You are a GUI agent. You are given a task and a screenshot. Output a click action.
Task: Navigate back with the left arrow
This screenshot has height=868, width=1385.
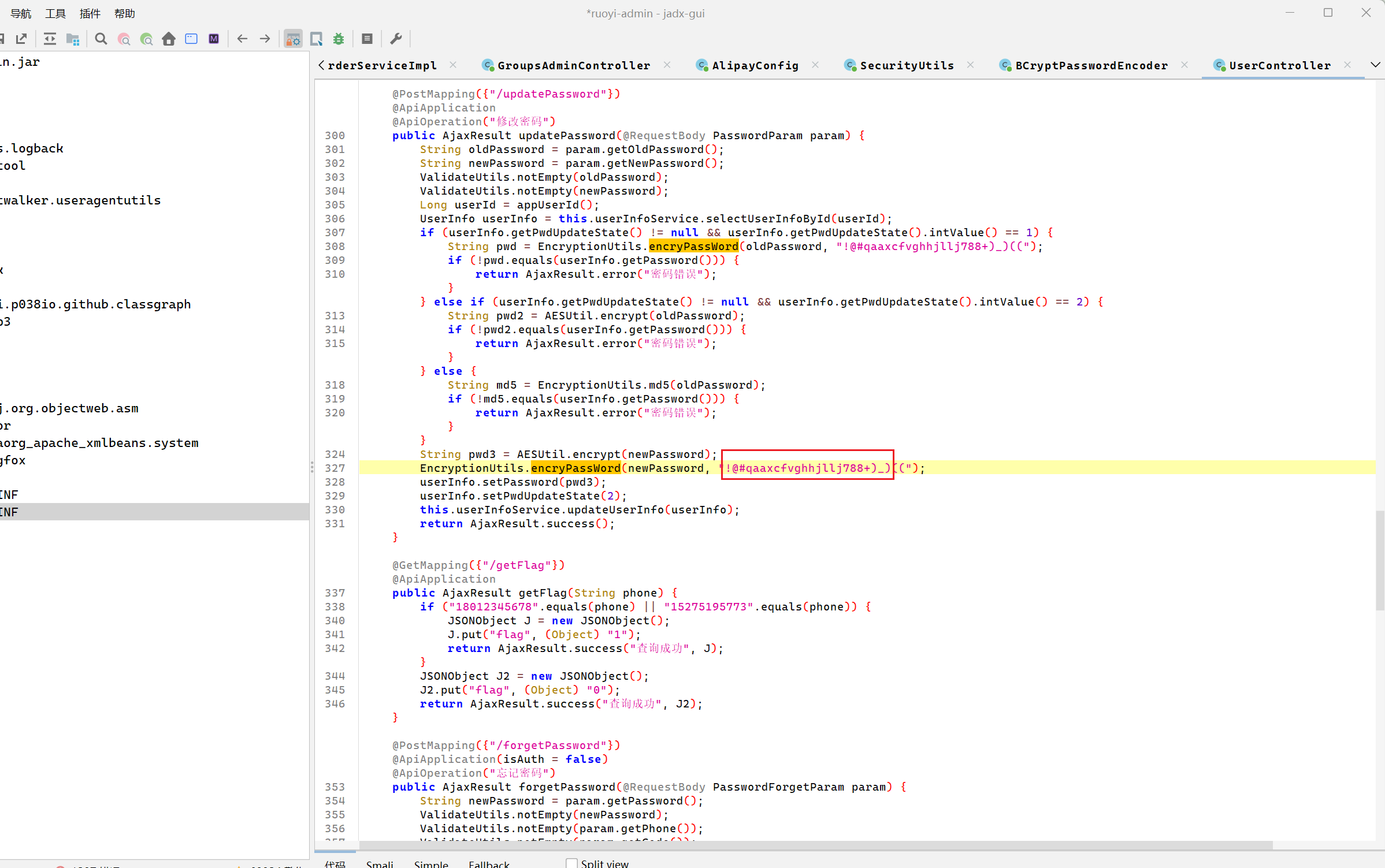[242, 39]
